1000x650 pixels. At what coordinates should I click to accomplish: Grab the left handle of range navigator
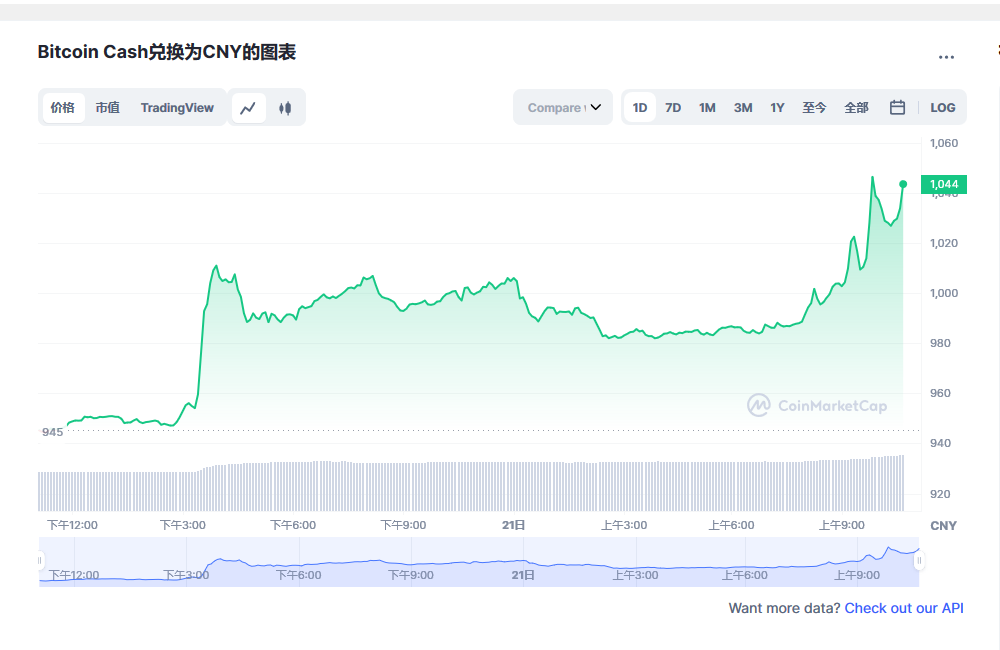click(40, 561)
